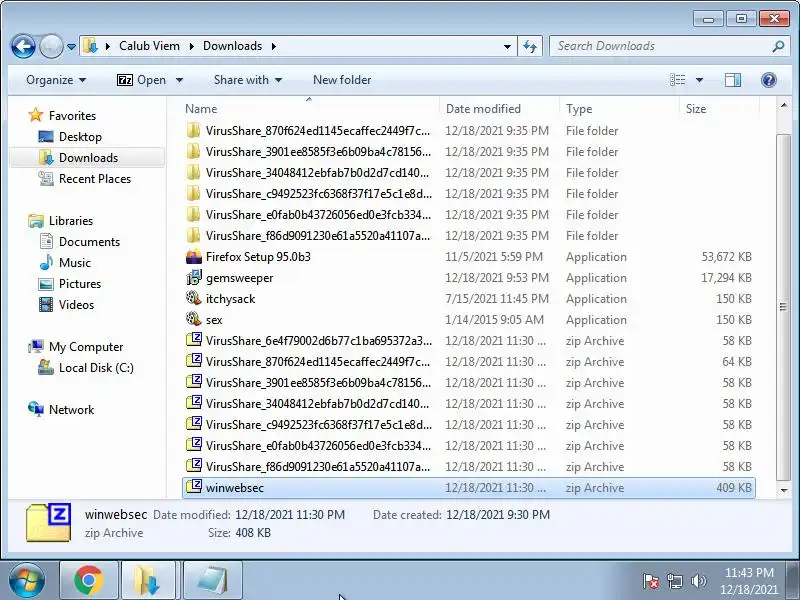800x600 pixels.
Task: Click the Forward navigation arrow button
Action: point(51,46)
